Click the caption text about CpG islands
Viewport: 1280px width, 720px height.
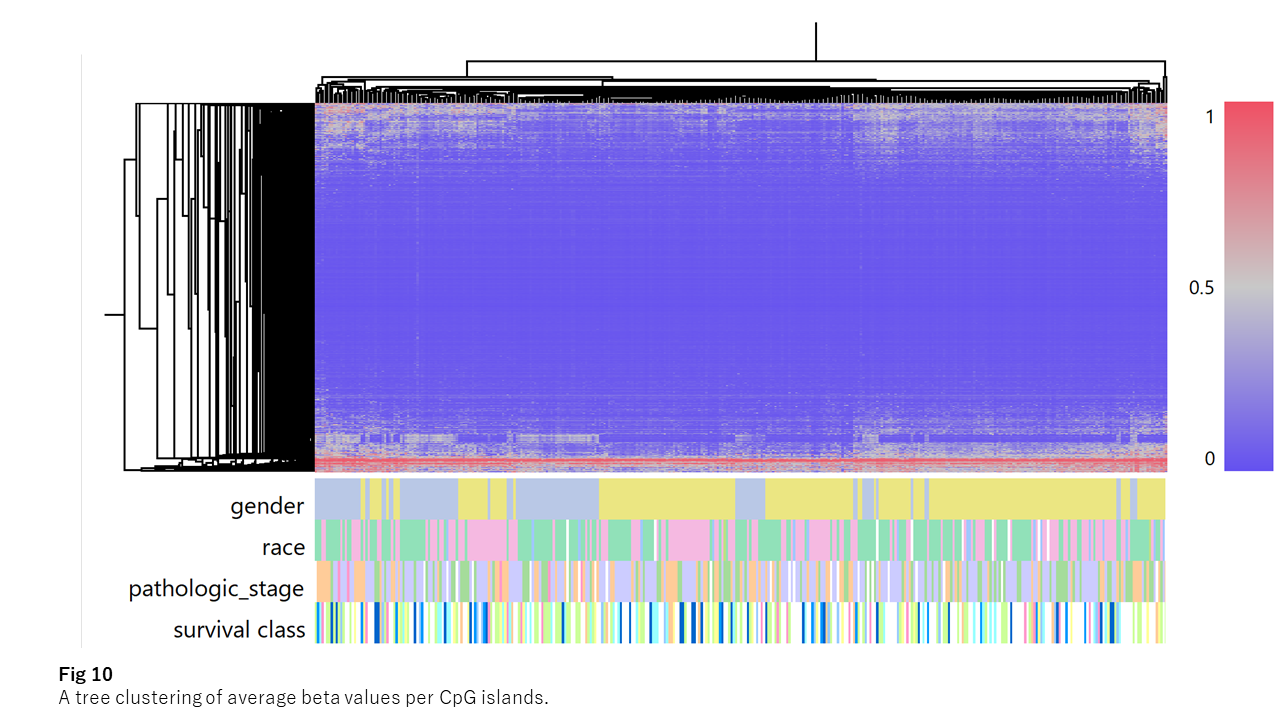tap(303, 697)
